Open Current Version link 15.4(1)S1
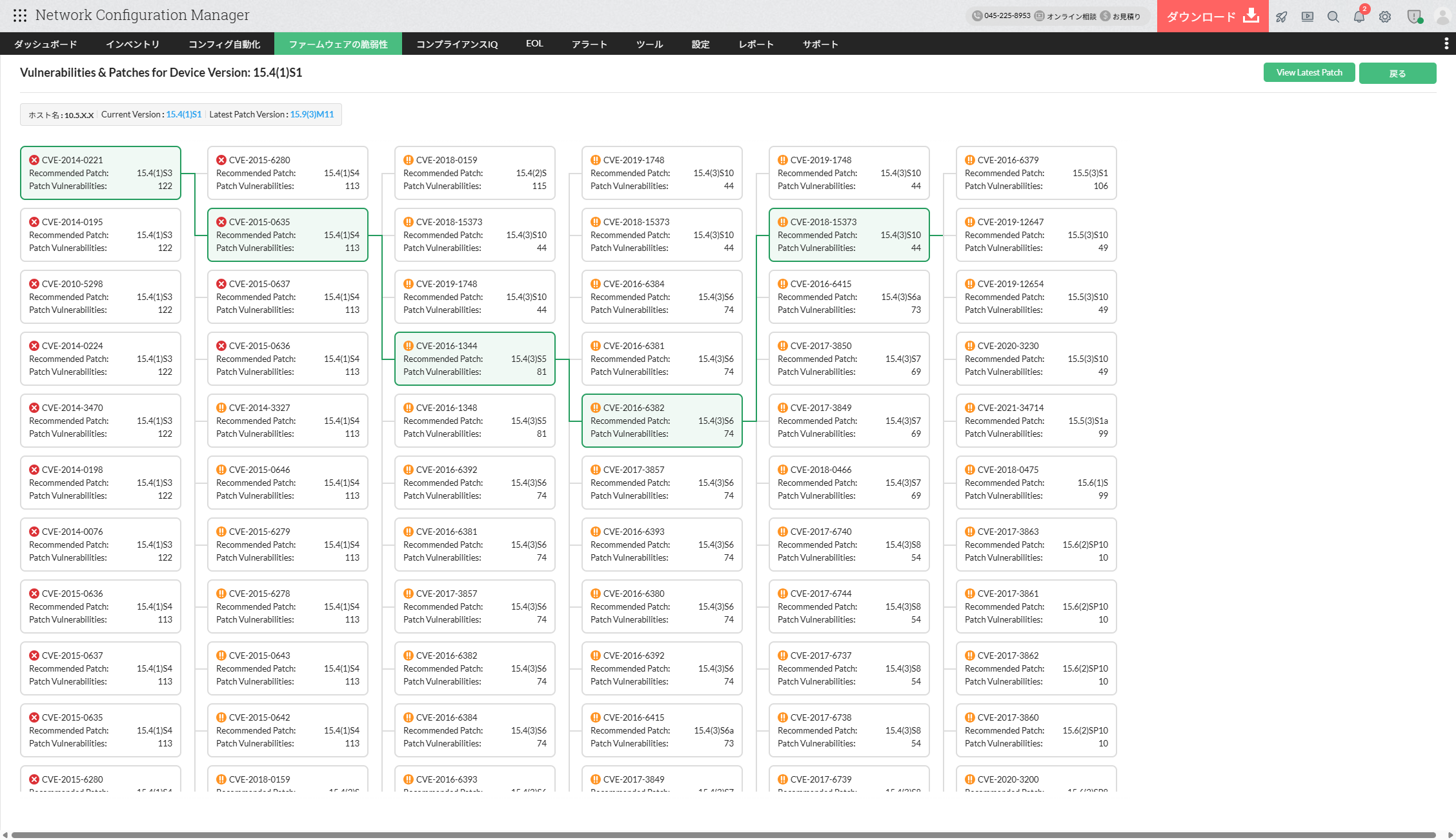 184,114
